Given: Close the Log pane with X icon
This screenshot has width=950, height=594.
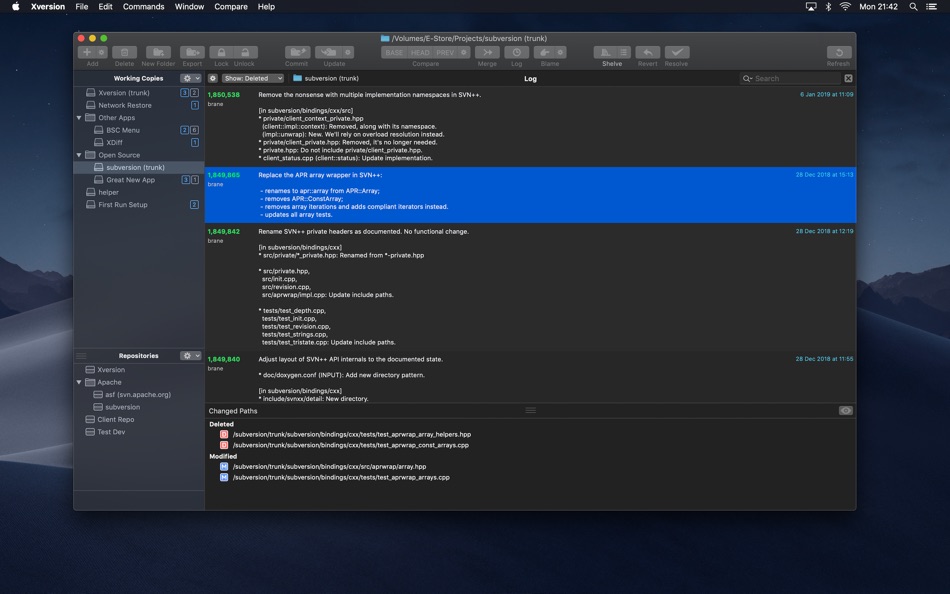Looking at the screenshot, I should point(848,78).
